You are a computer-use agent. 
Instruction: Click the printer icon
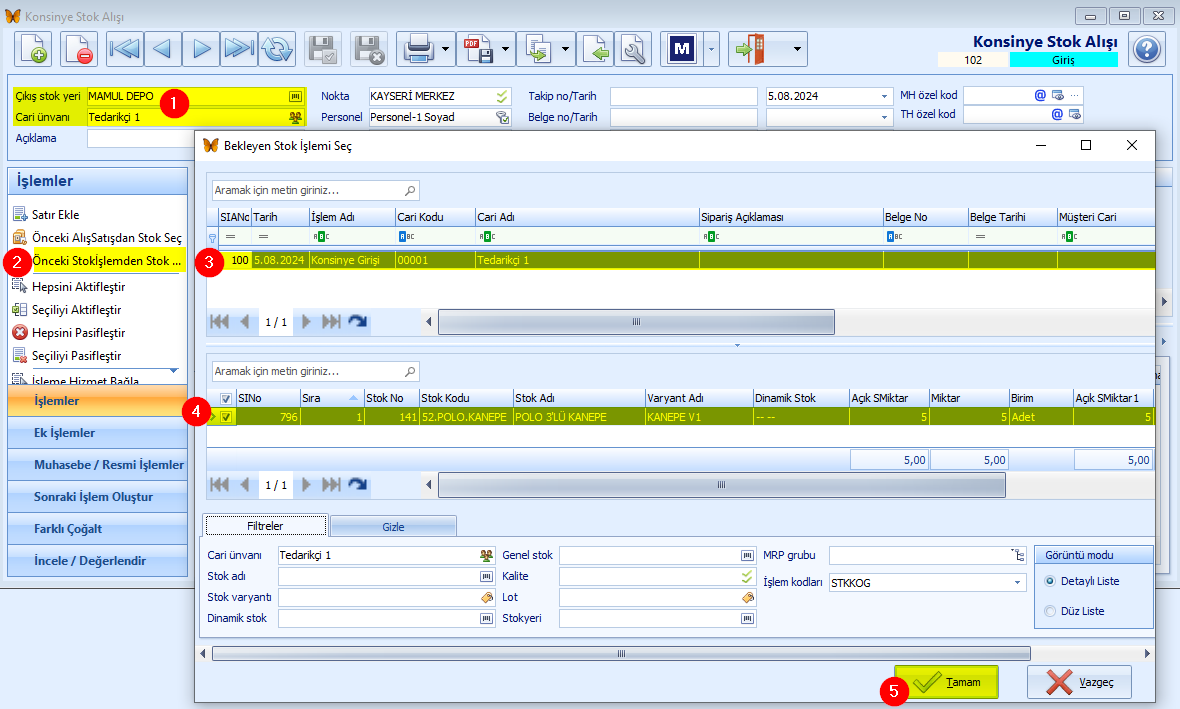(x=418, y=50)
